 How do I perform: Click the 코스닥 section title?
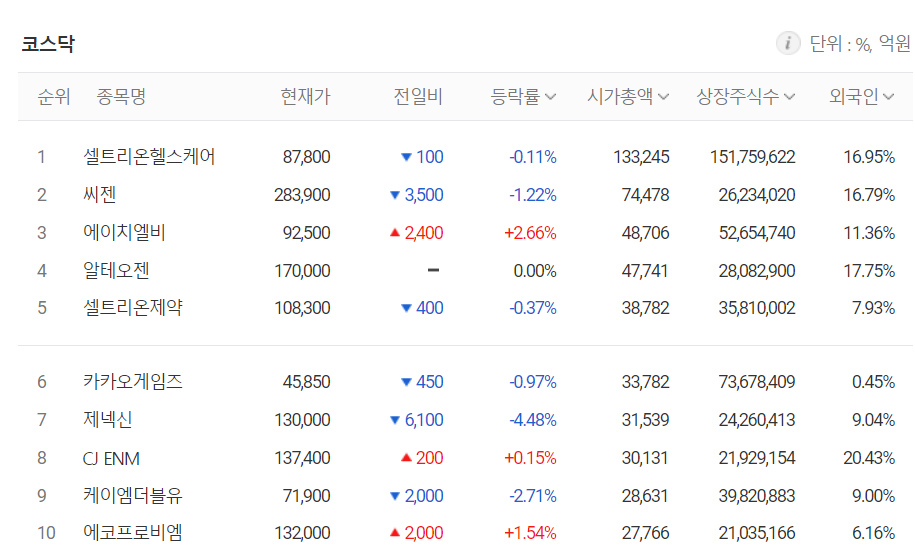[x=48, y=44]
